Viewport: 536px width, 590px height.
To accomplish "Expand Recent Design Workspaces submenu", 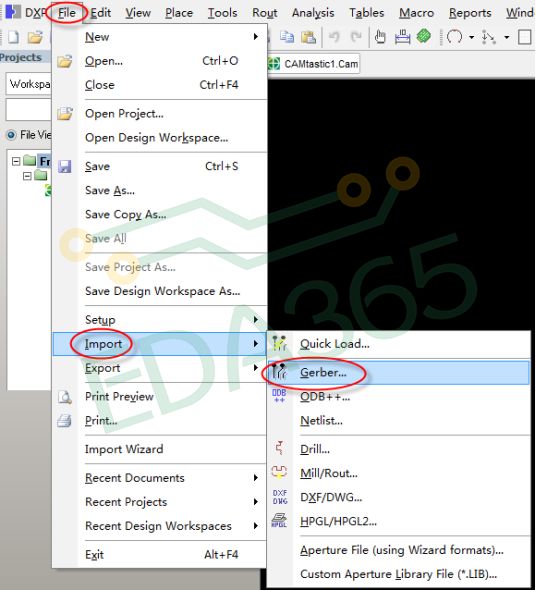I will (x=160, y=526).
